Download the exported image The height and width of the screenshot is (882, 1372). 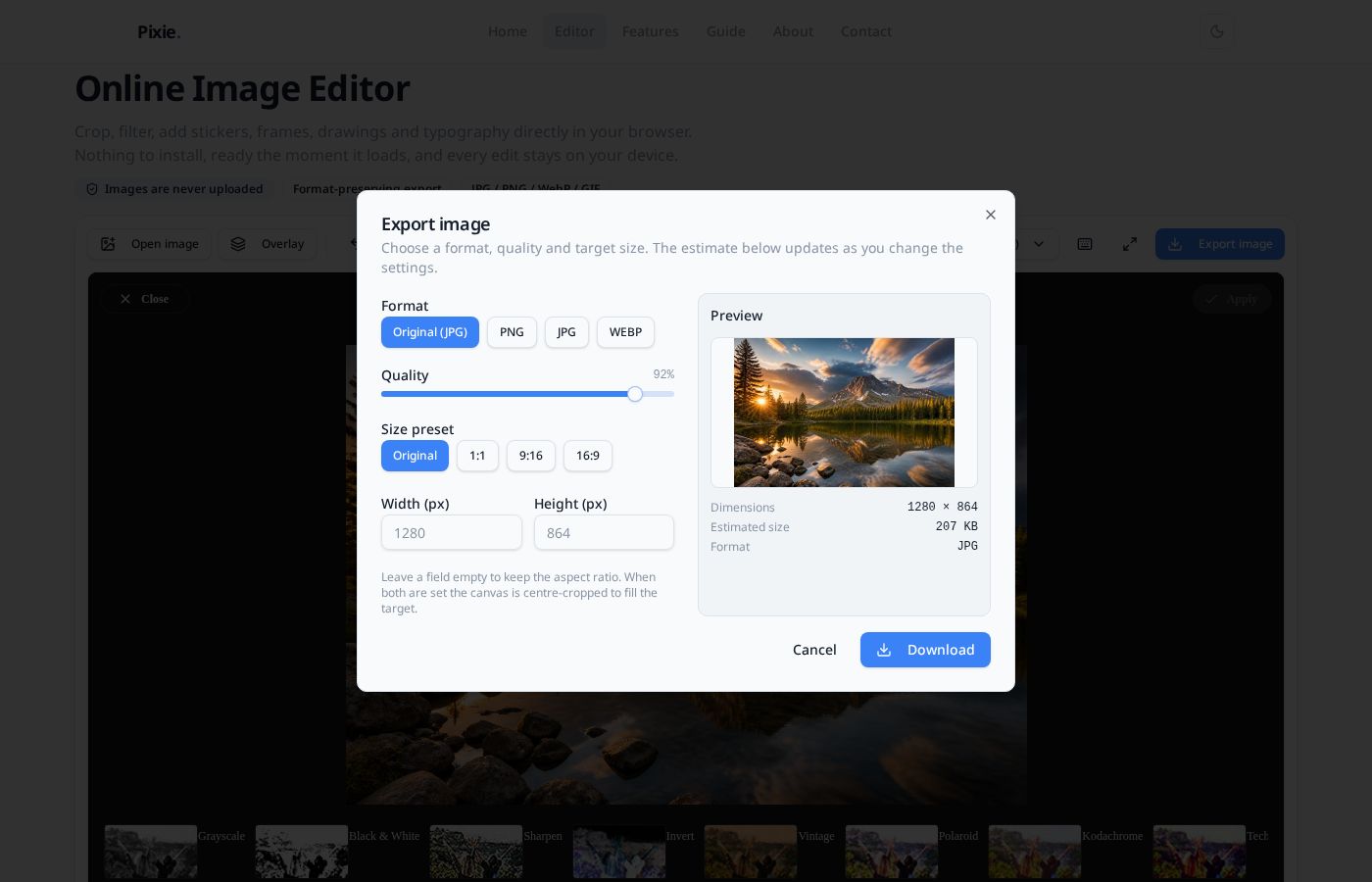click(925, 650)
